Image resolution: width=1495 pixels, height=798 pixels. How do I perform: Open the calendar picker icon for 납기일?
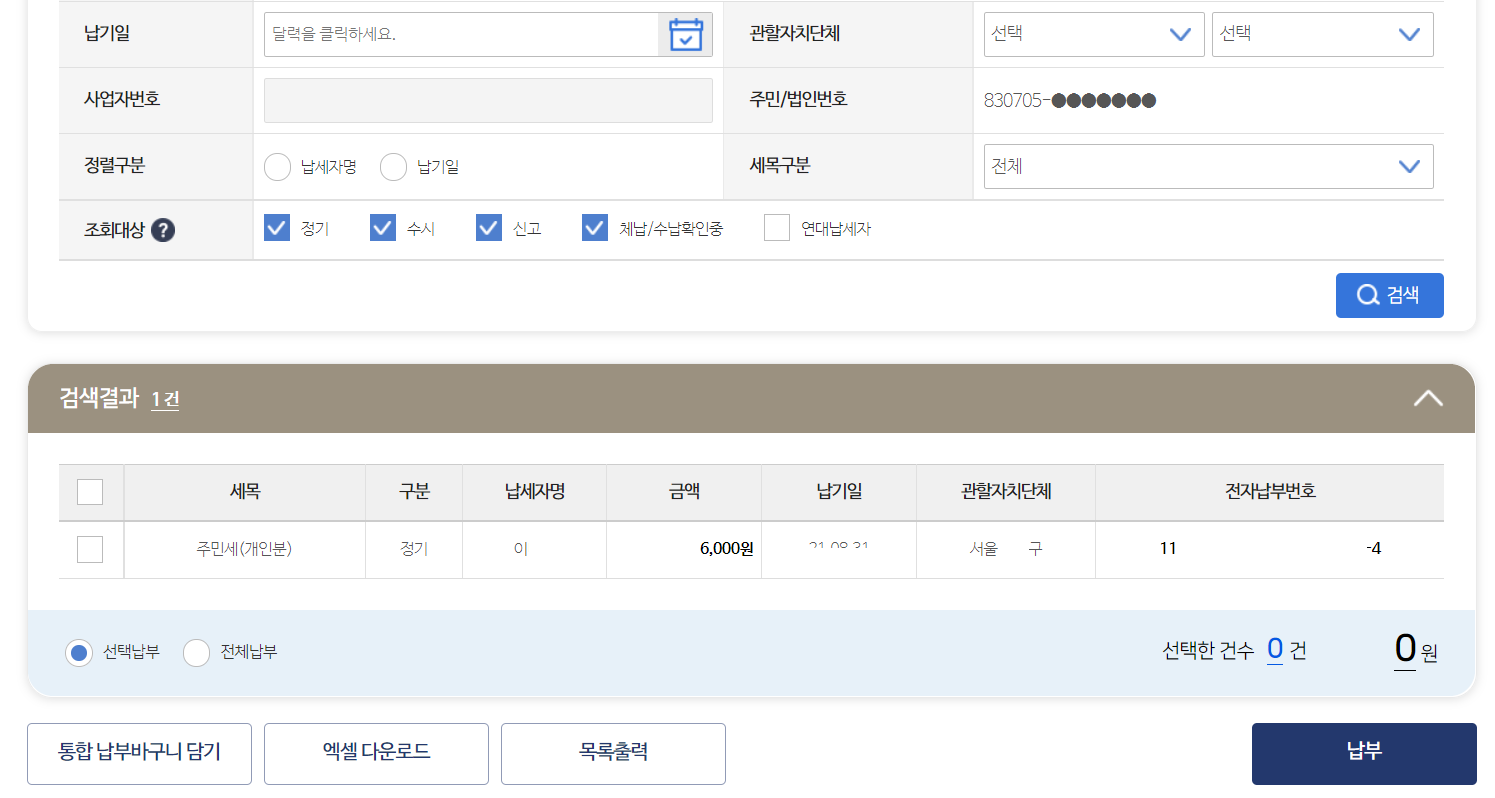click(x=686, y=34)
